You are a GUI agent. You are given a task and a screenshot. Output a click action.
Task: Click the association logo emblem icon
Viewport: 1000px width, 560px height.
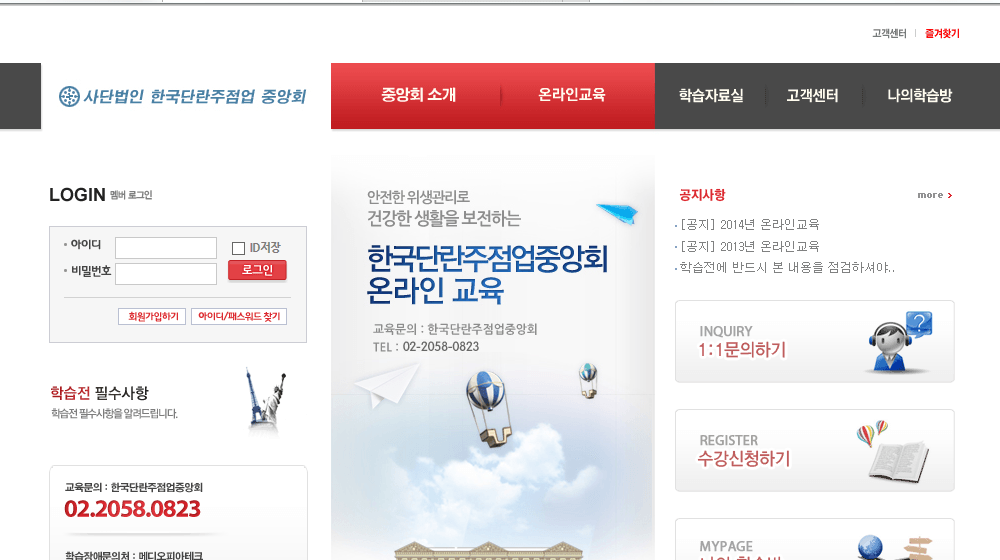click(x=69, y=96)
